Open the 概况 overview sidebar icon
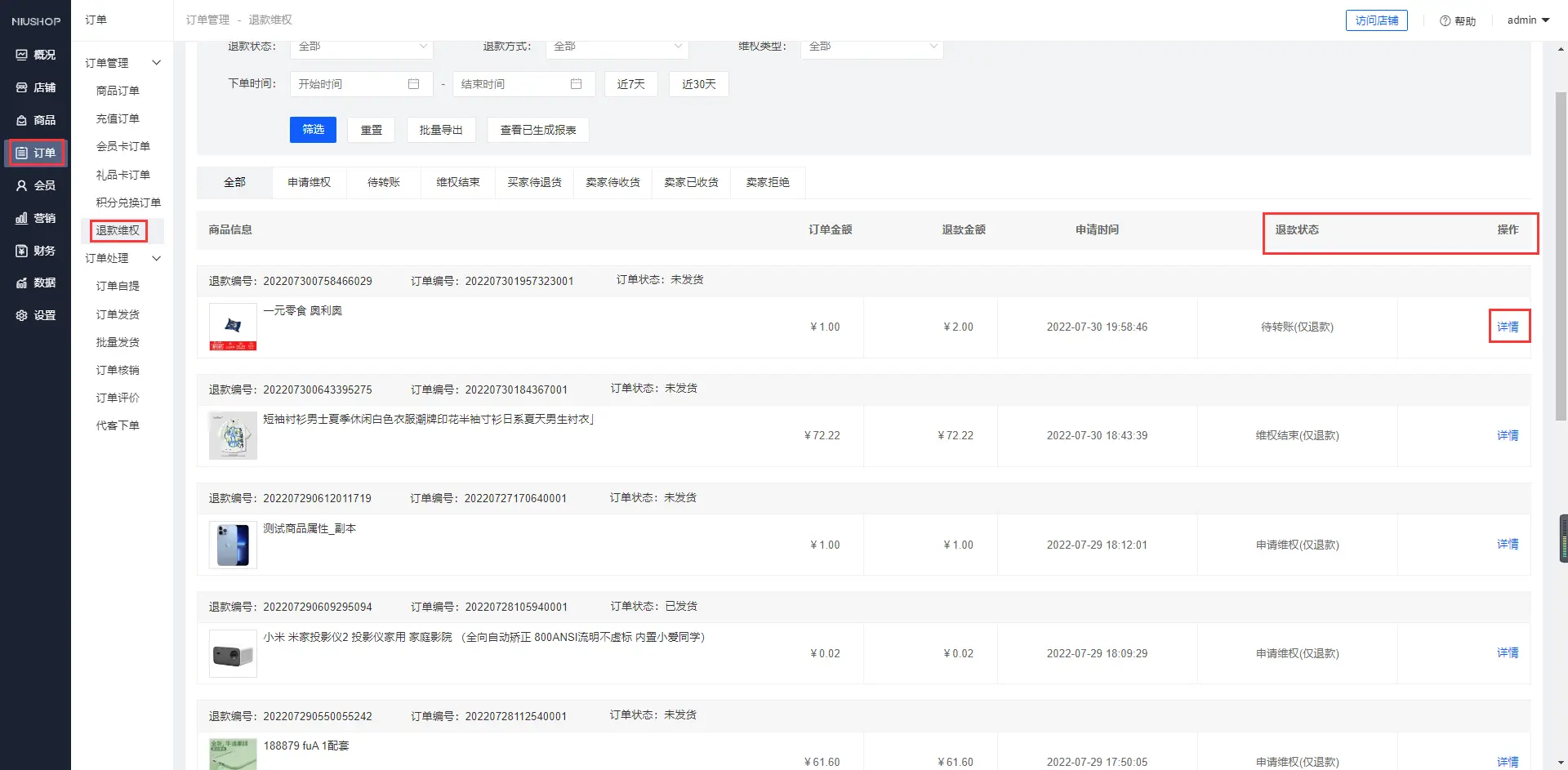The width and height of the screenshot is (1568, 770). 22,55
